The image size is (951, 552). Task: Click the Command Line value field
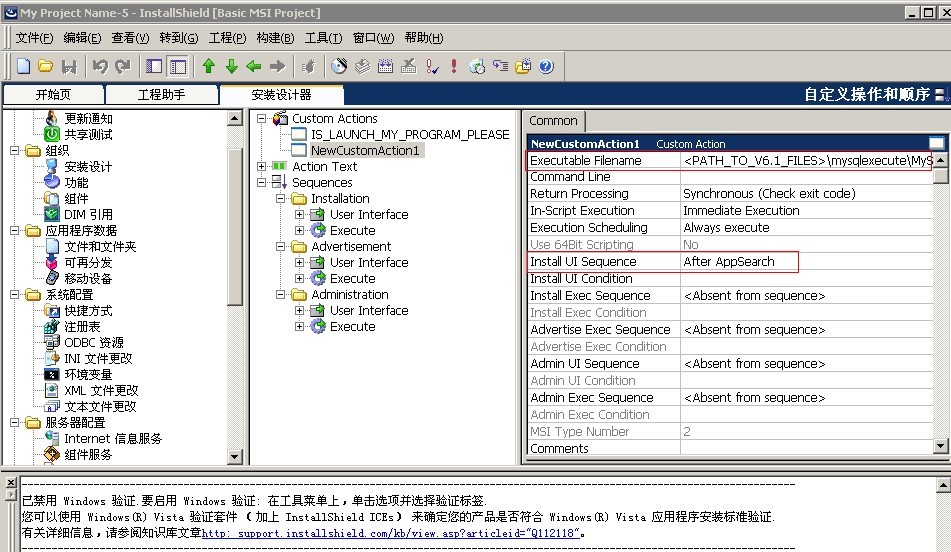click(807, 177)
